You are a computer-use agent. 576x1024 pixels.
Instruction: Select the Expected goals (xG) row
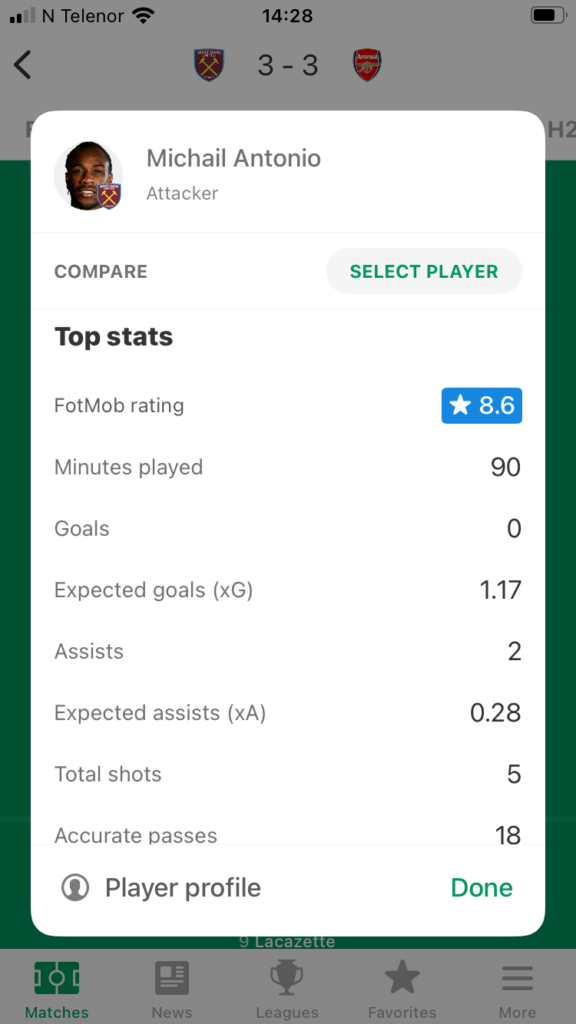pyautogui.click(x=288, y=590)
